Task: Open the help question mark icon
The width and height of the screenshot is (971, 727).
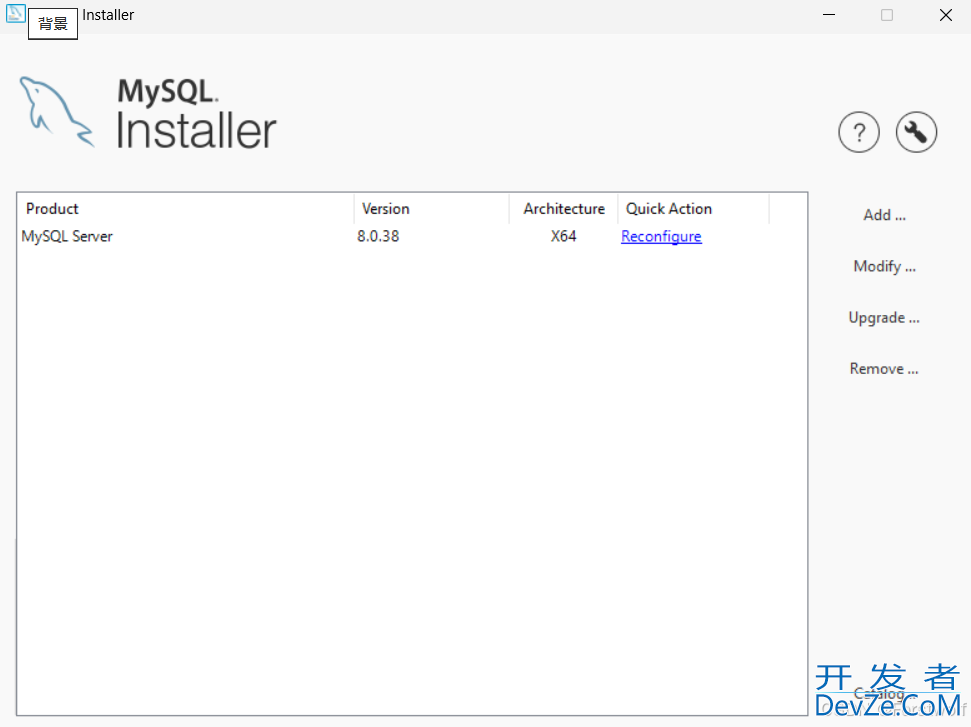Action: (x=858, y=132)
